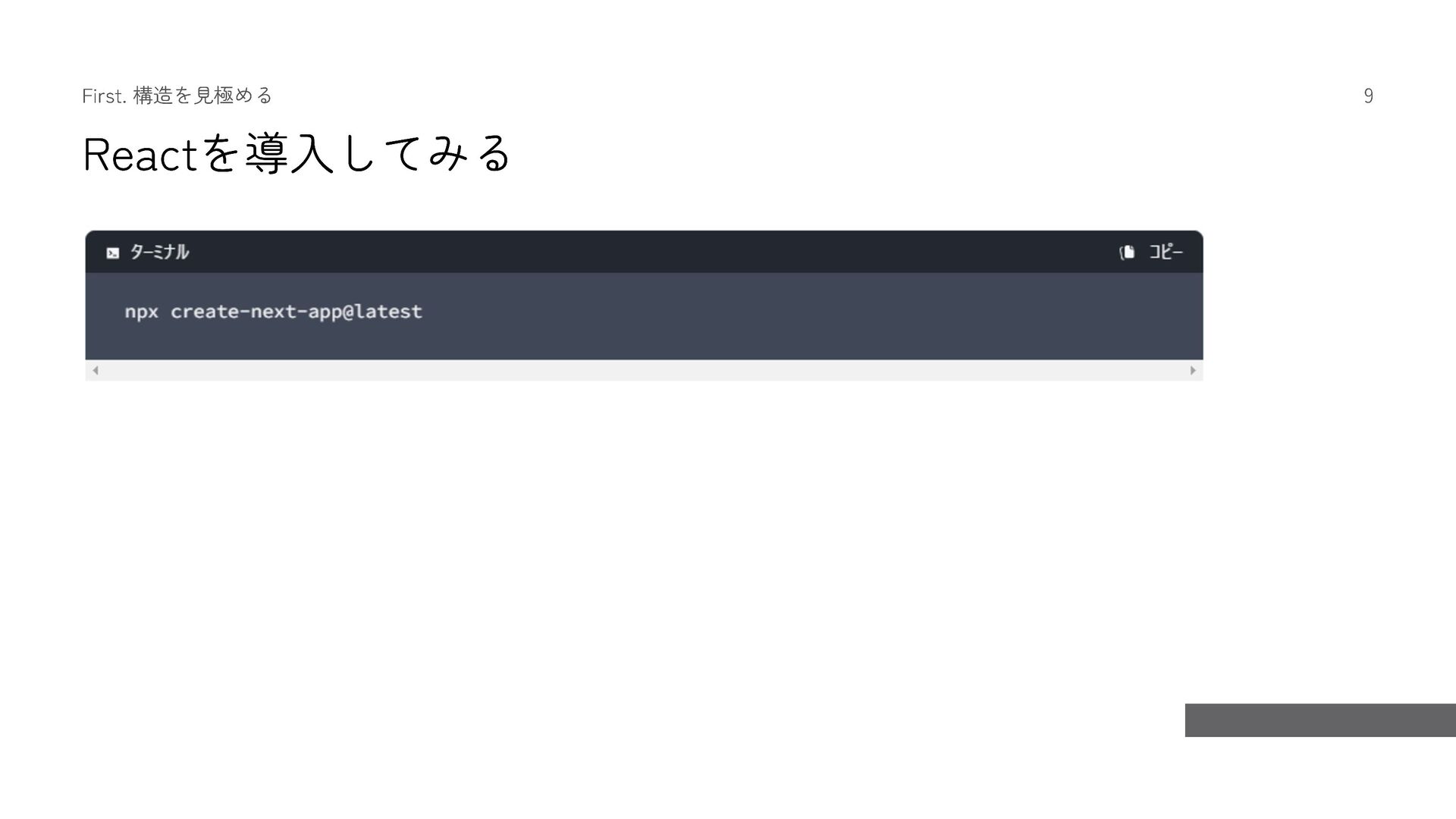Viewport: 1456px width, 819px height.
Task: Click the copy clipboard icon
Action: click(1127, 252)
